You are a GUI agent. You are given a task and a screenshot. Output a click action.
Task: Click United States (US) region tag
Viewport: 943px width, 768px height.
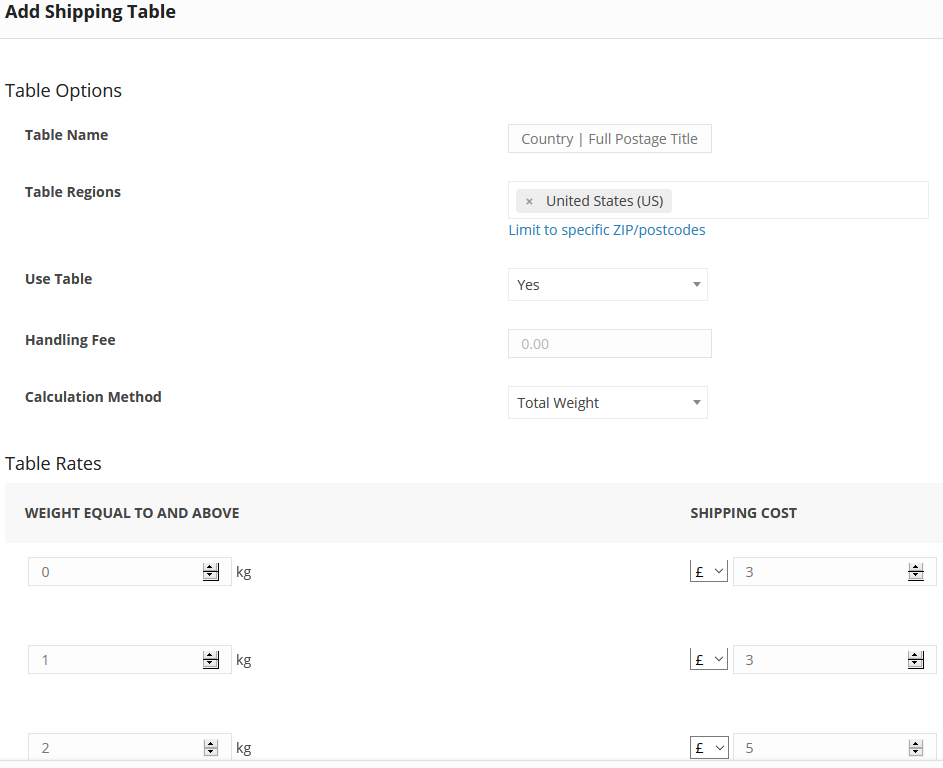[x=604, y=201]
